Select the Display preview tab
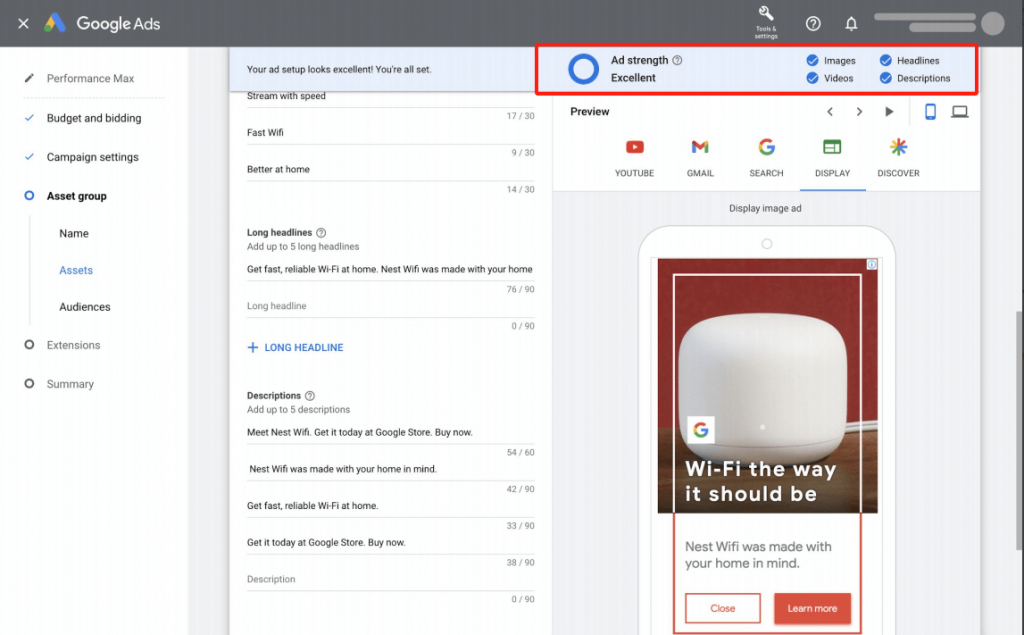This screenshot has width=1024, height=635. (x=833, y=158)
